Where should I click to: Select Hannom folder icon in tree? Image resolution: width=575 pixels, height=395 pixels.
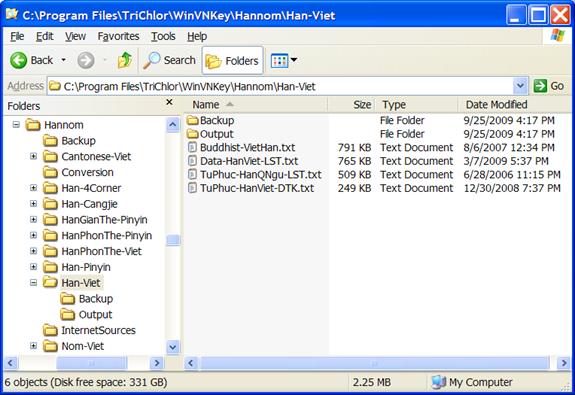tap(33, 125)
